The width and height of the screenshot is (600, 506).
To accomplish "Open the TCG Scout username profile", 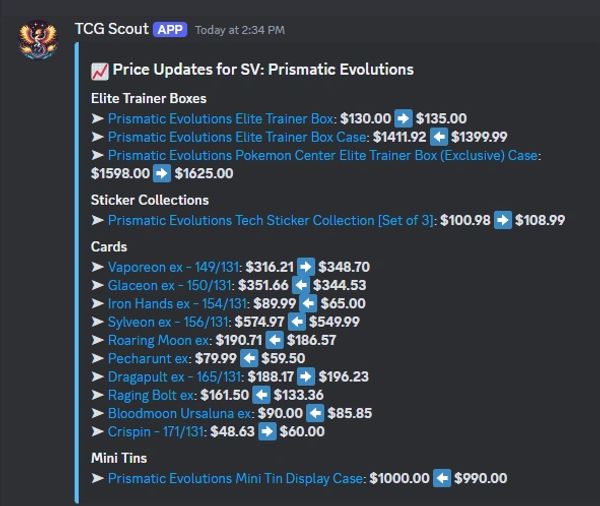I will 111,30.
